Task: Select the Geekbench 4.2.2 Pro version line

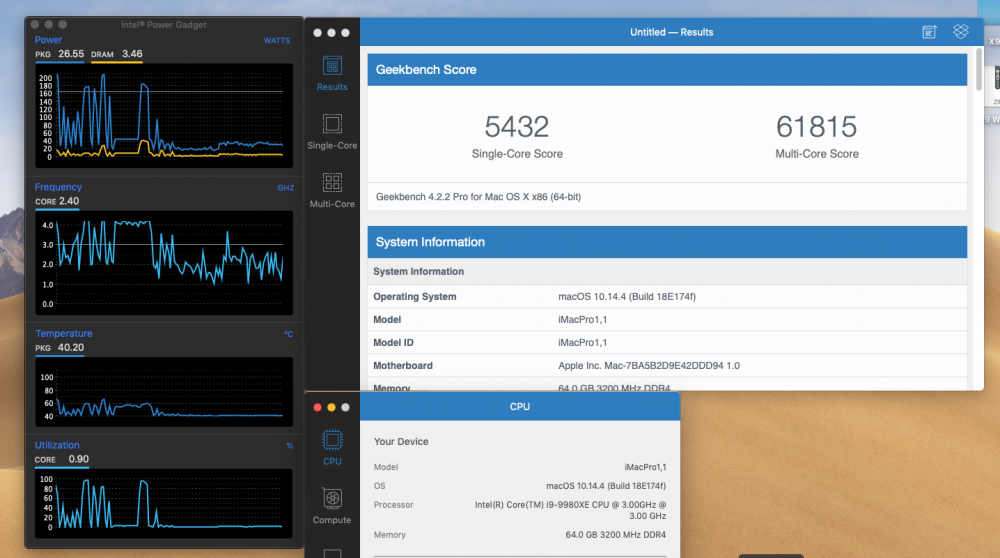Action: pyautogui.click(x=478, y=196)
